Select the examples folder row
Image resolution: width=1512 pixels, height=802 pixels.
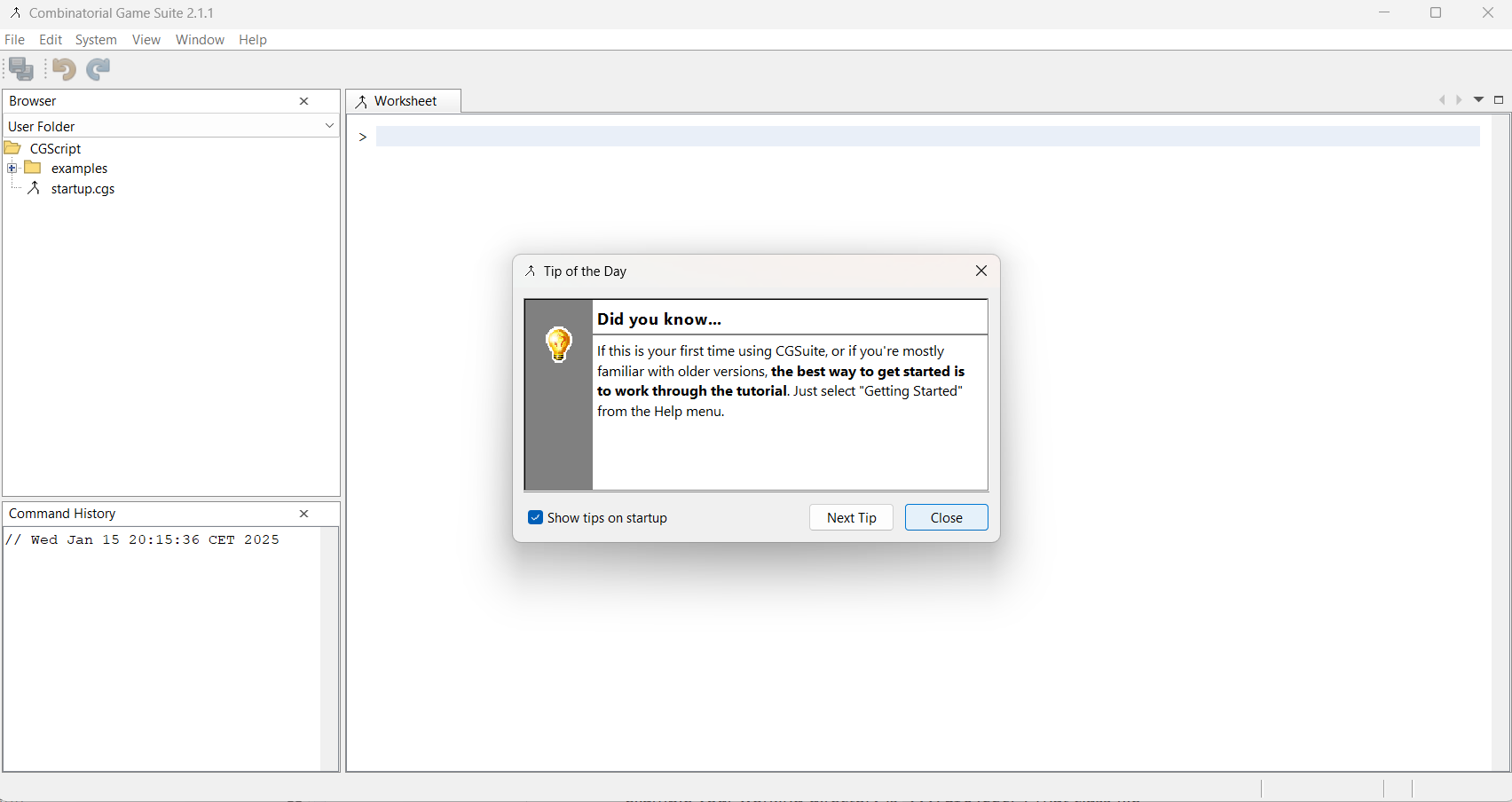79,169
